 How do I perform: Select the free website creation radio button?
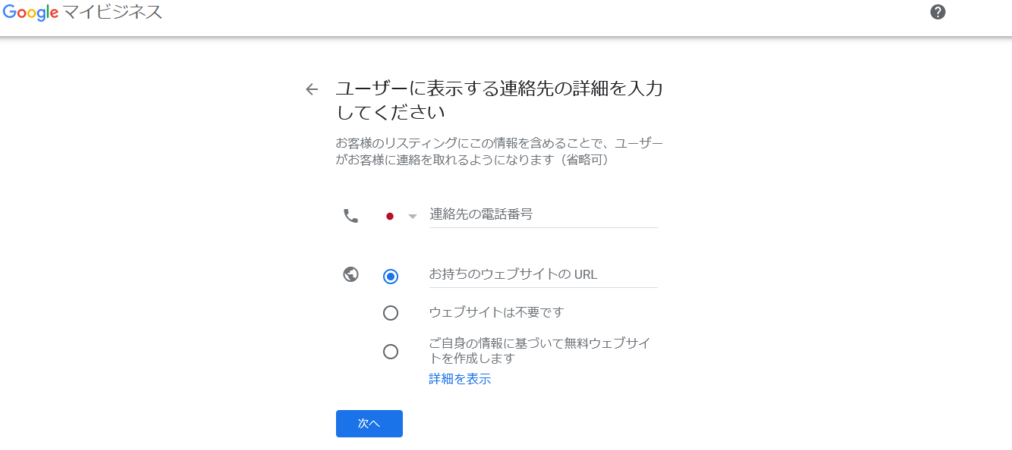point(390,352)
